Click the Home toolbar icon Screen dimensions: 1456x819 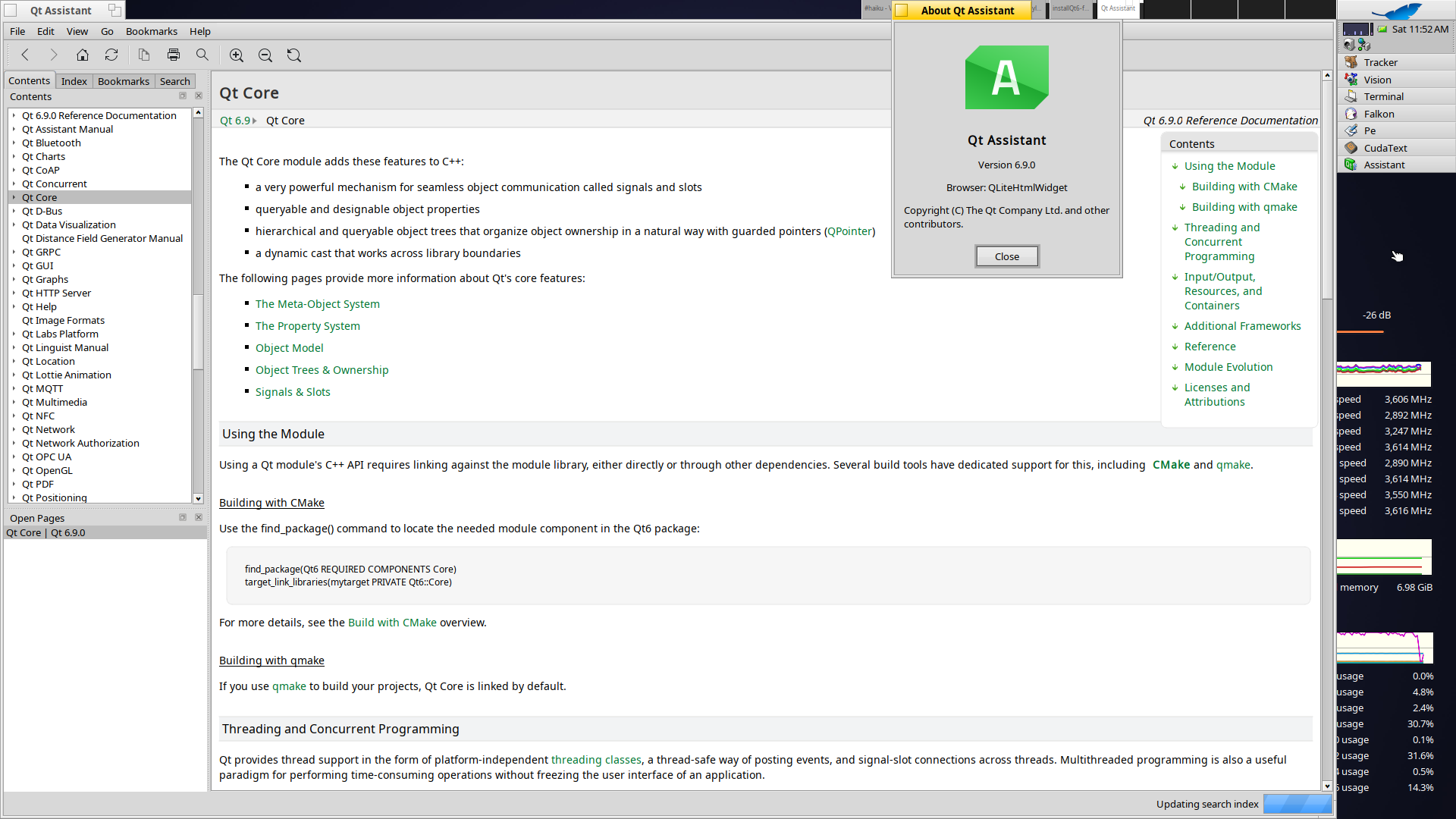pyautogui.click(x=83, y=55)
